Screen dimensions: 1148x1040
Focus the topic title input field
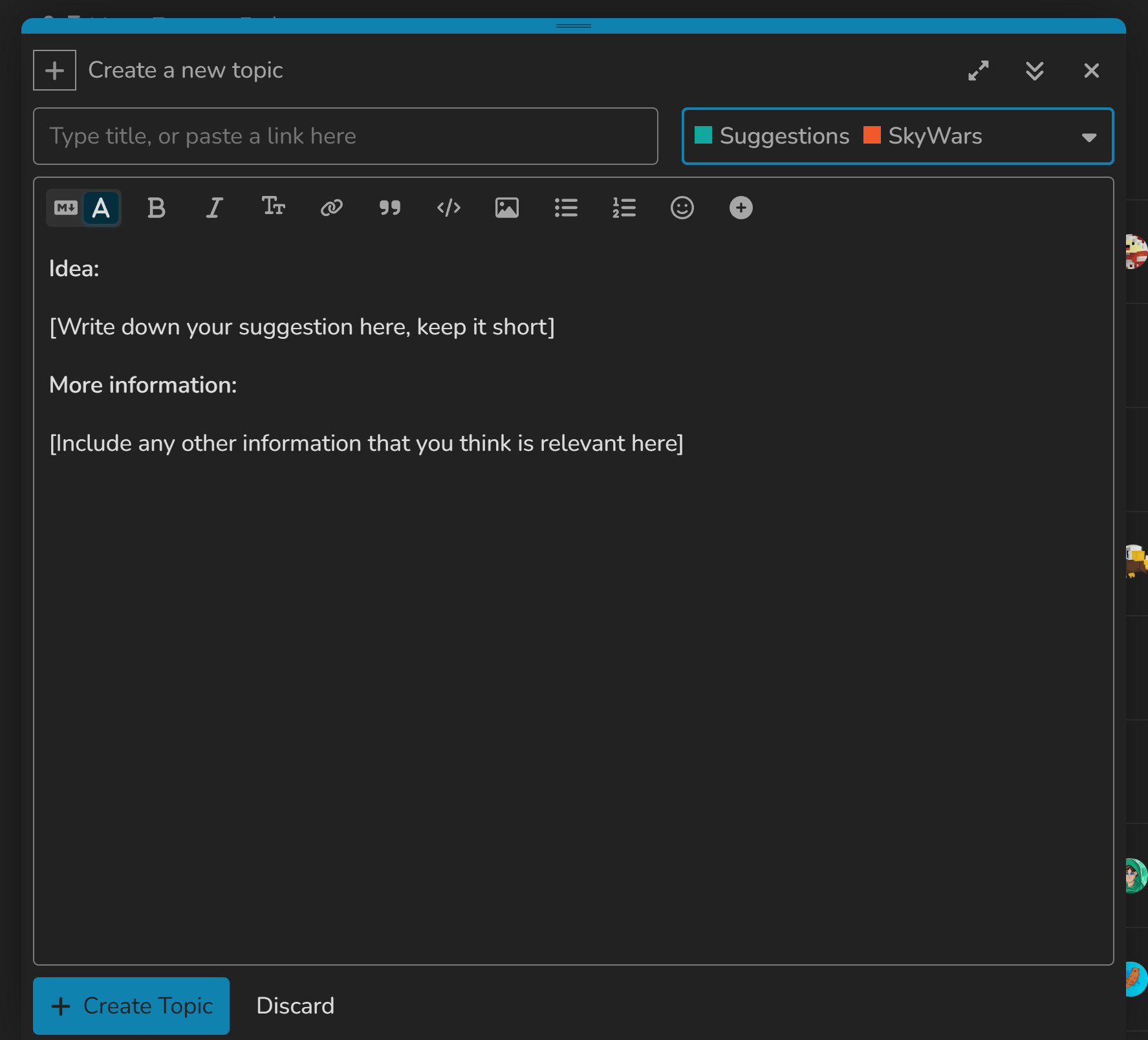345,136
